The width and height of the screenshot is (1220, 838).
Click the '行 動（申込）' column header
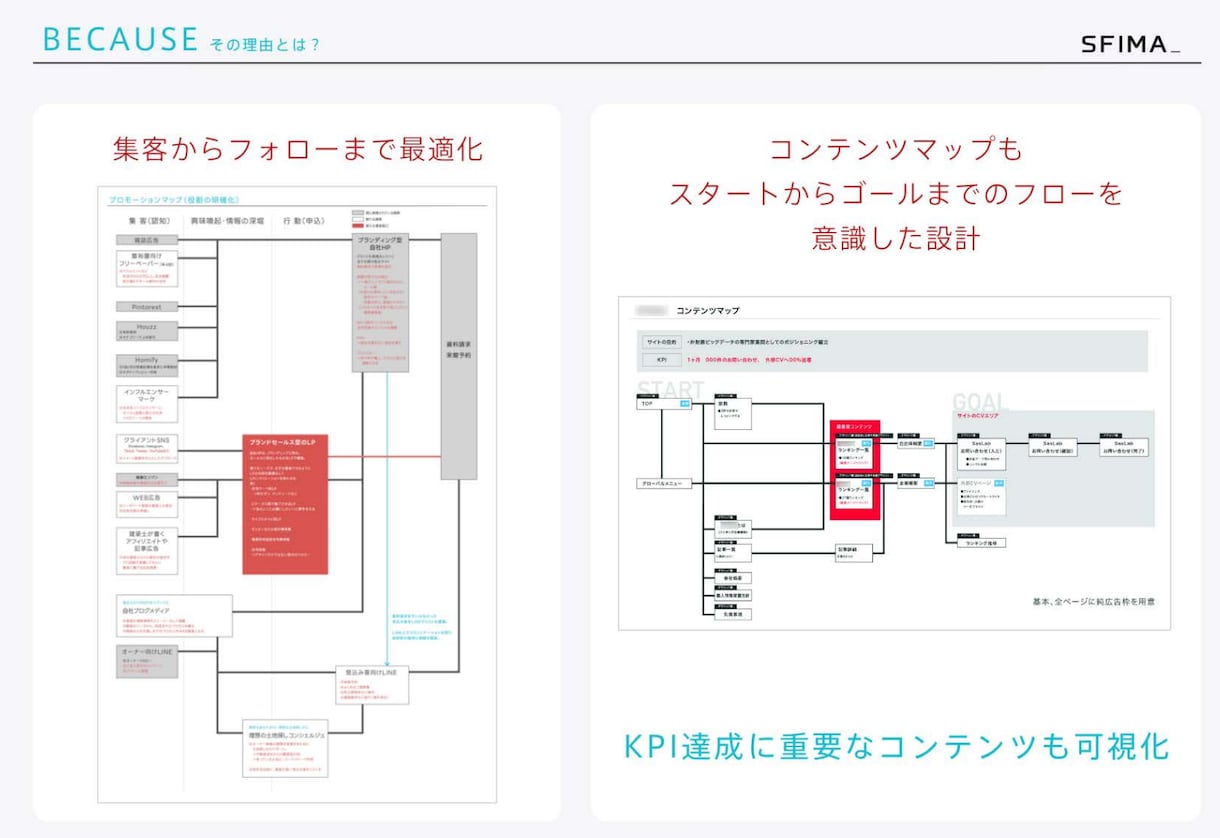(x=304, y=221)
